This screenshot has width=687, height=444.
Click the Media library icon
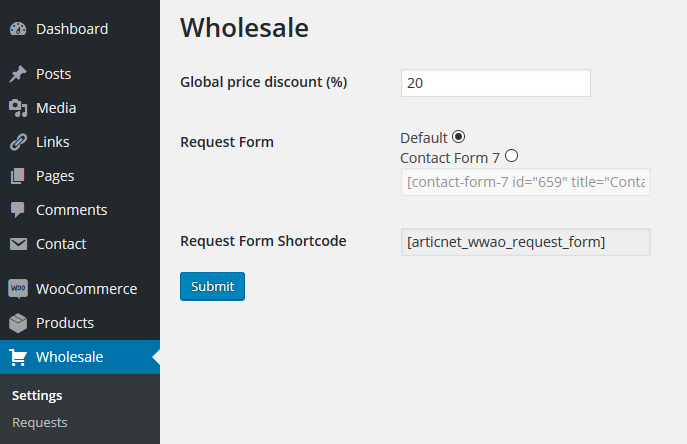(18, 108)
